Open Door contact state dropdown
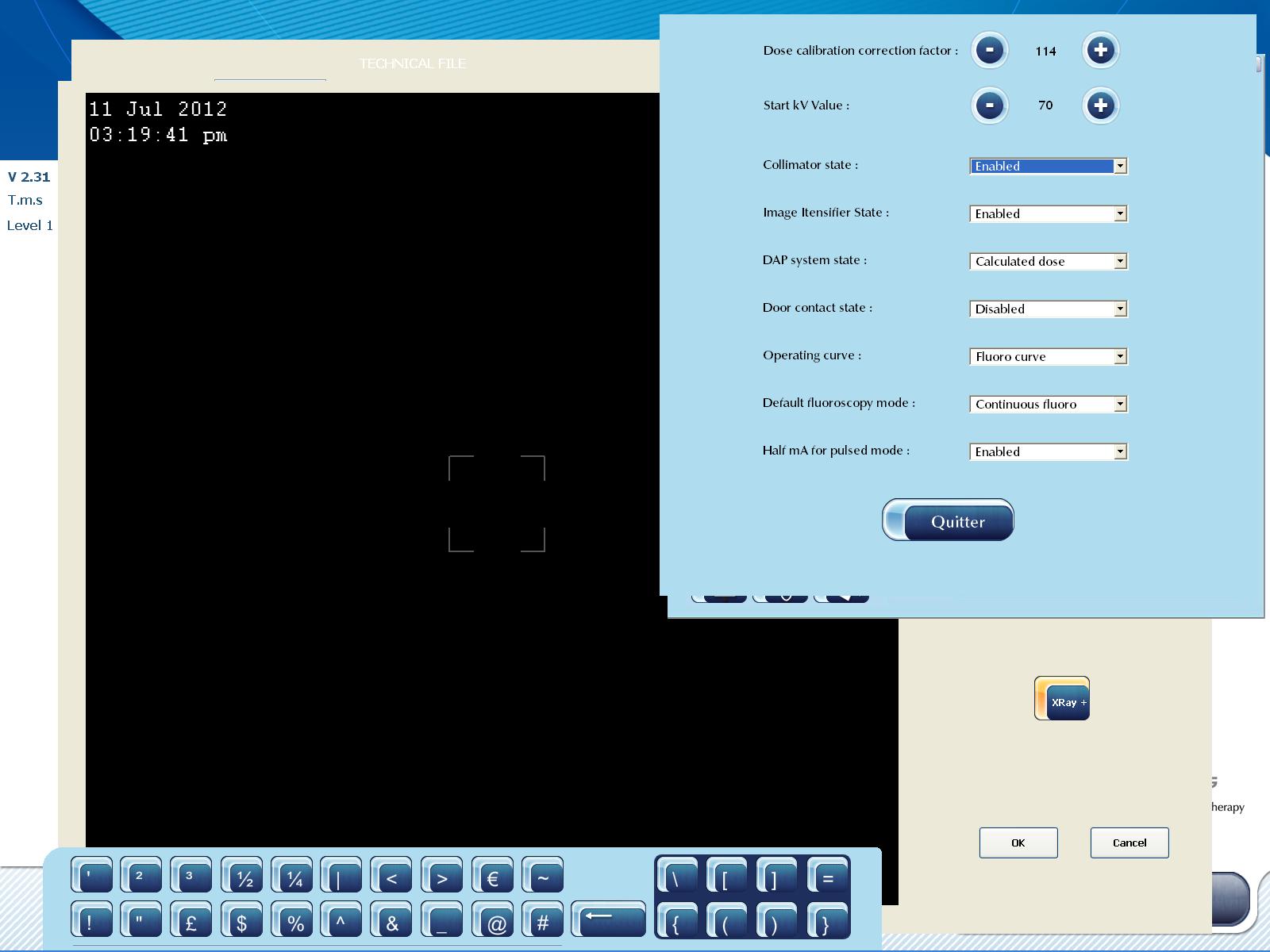The image size is (1270, 952). pos(1049,309)
